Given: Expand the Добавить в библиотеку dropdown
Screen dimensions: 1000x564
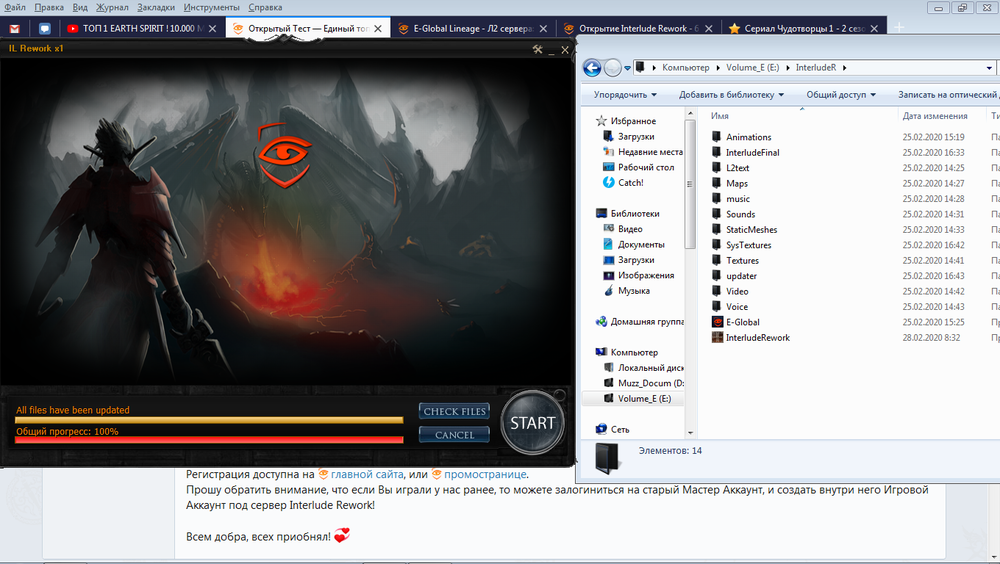Looking at the screenshot, I should tap(731, 95).
